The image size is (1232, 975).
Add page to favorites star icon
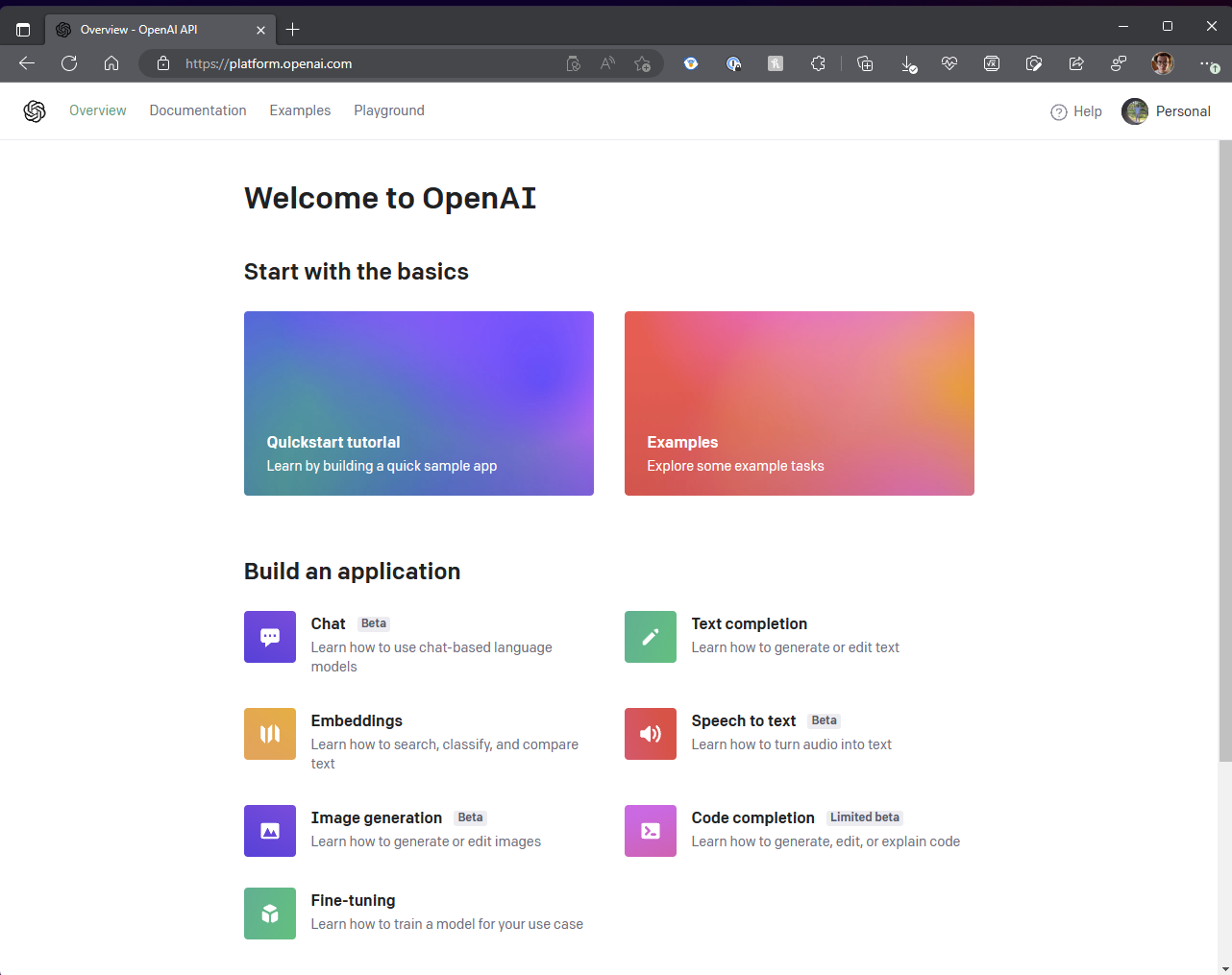[642, 64]
